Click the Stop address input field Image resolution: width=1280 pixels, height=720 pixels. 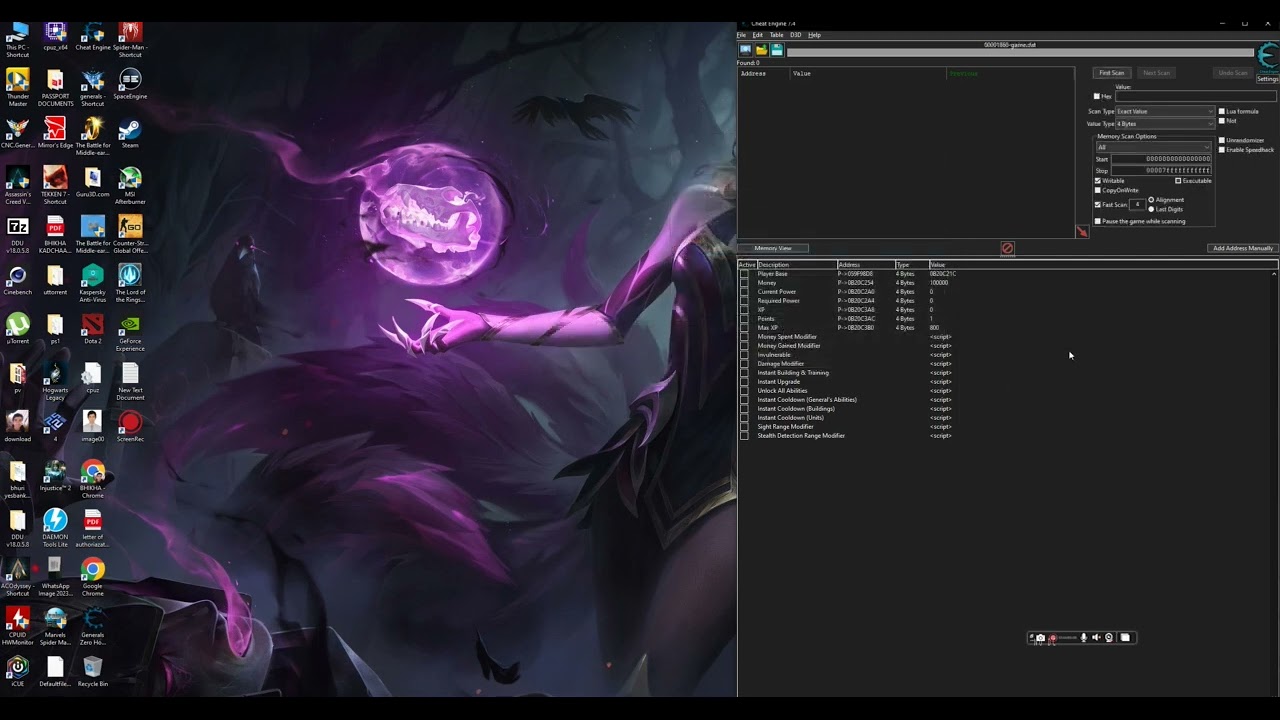(1161, 171)
